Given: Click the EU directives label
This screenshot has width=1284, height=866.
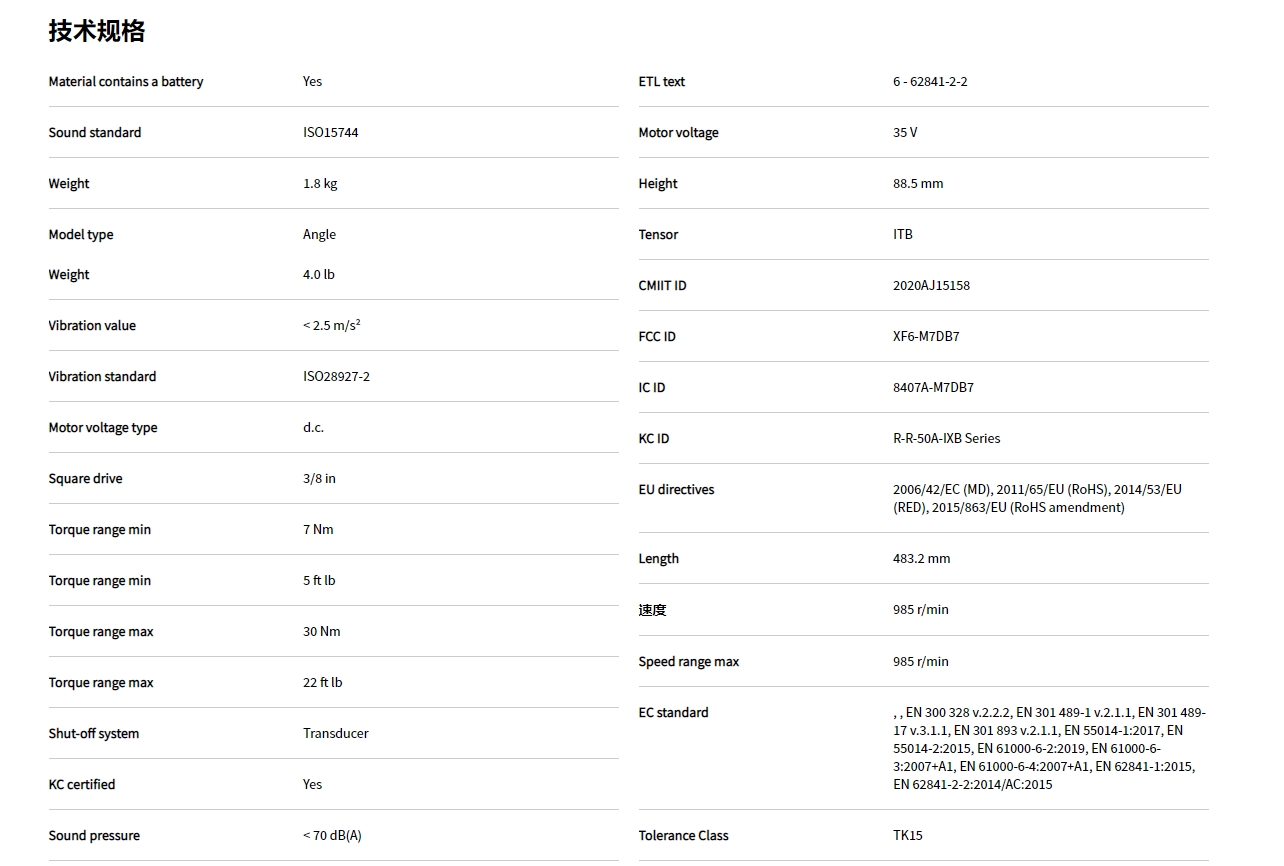Looking at the screenshot, I should [676, 489].
